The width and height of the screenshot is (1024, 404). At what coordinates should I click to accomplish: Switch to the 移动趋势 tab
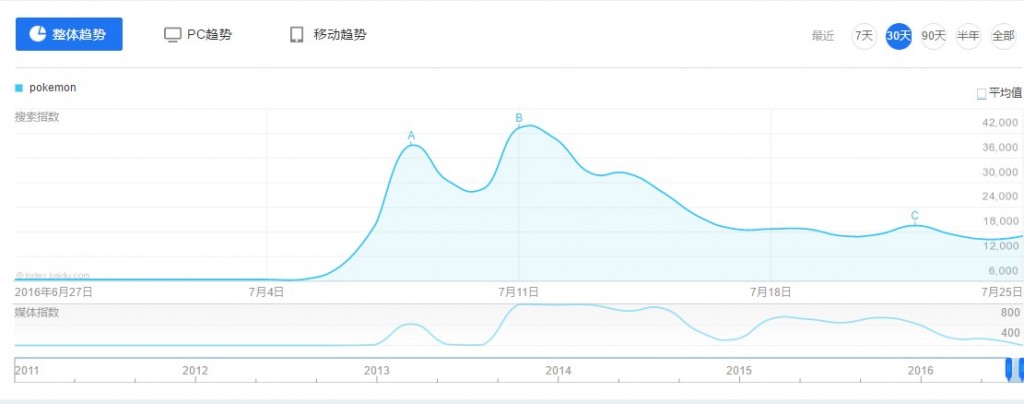pyautogui.click(x=328, y=35)
